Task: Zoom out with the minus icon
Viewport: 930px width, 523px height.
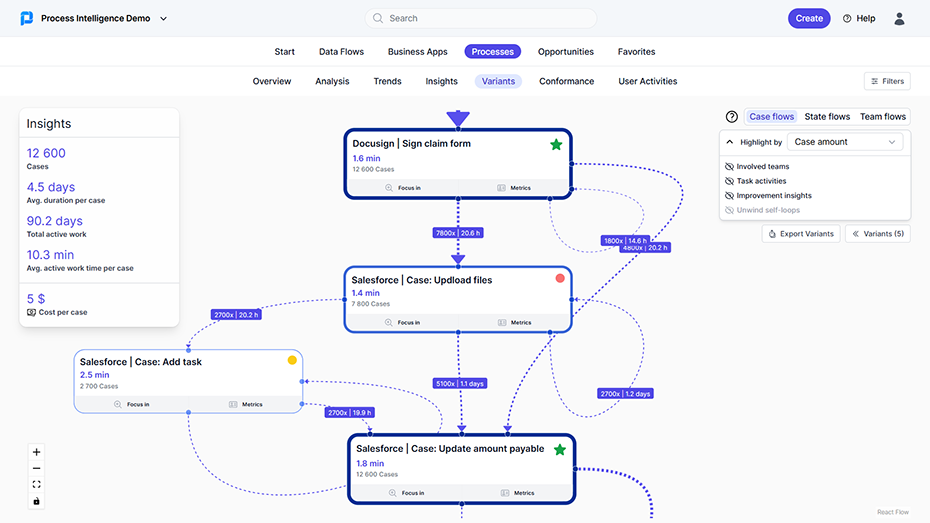Action: click(36, 468)
